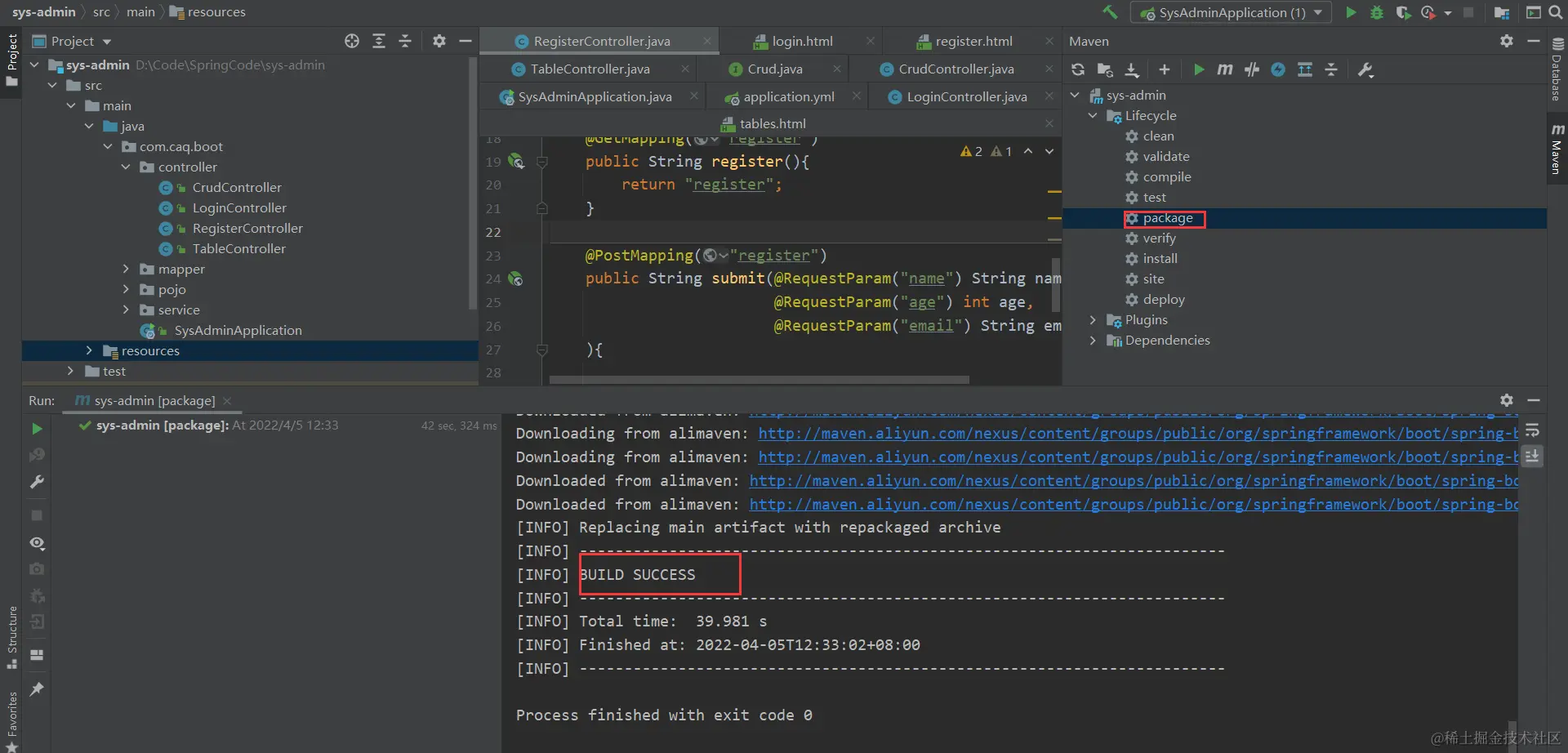Collapse the Lifecycle node in Maven
1568x753 pixels.
pos(1093,116)
